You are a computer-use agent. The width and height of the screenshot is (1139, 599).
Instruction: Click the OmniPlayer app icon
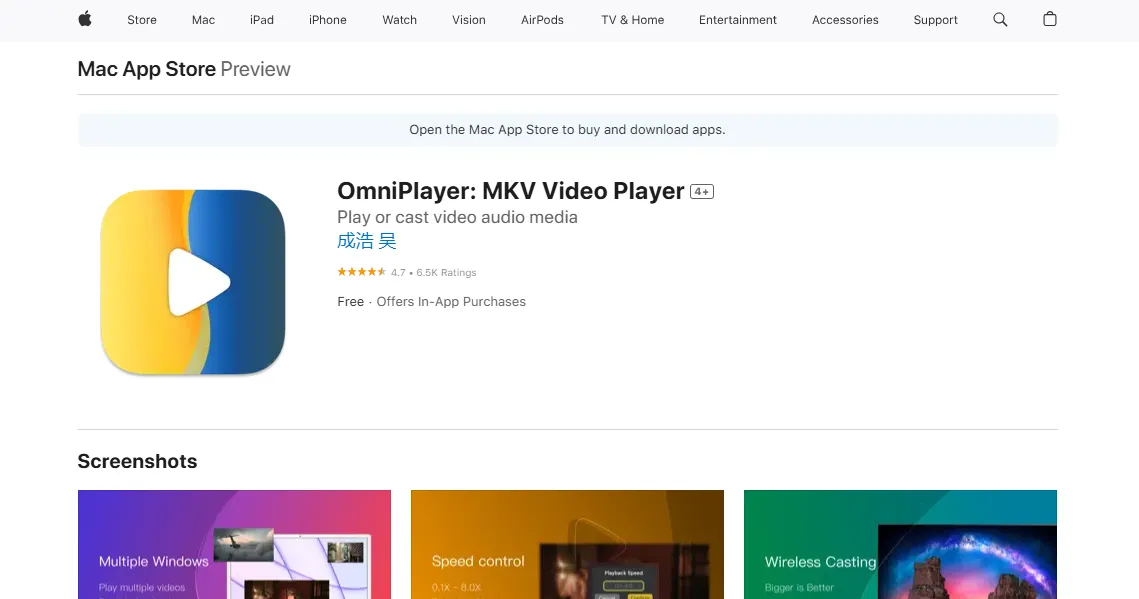tap(192, 282)
